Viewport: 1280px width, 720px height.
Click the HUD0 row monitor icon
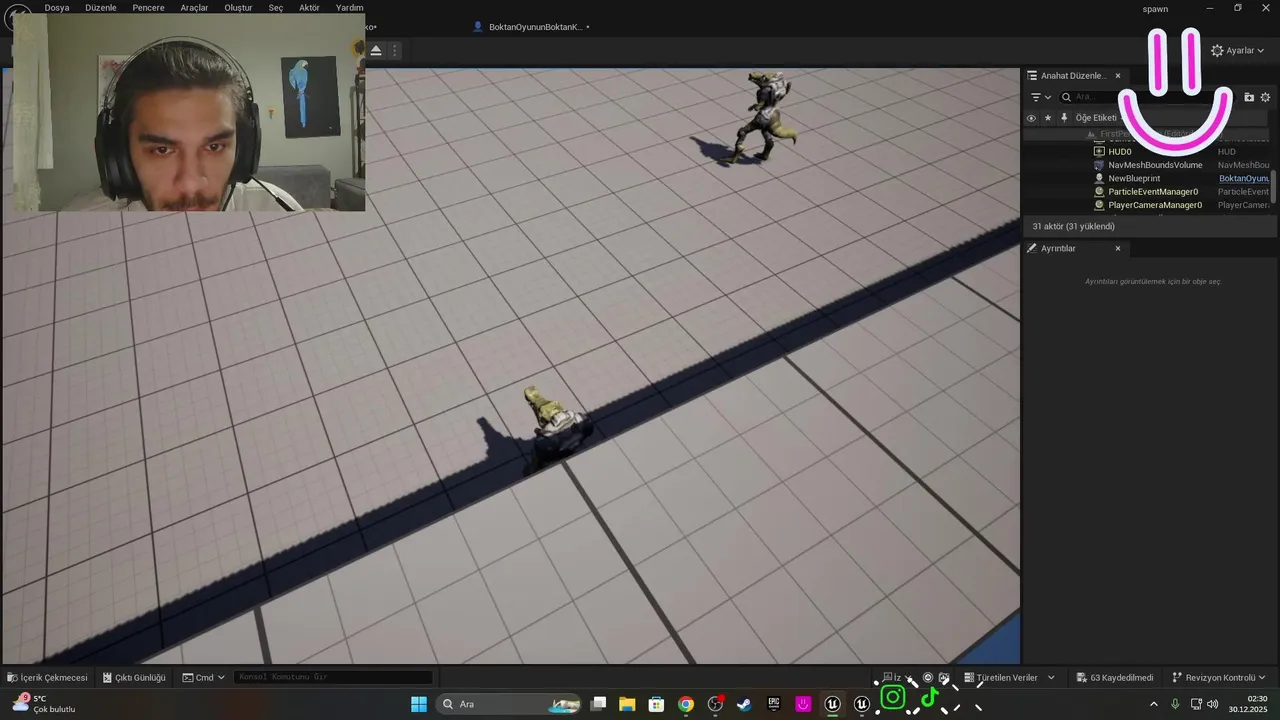pyautogui.click(x=1099, y=152)
